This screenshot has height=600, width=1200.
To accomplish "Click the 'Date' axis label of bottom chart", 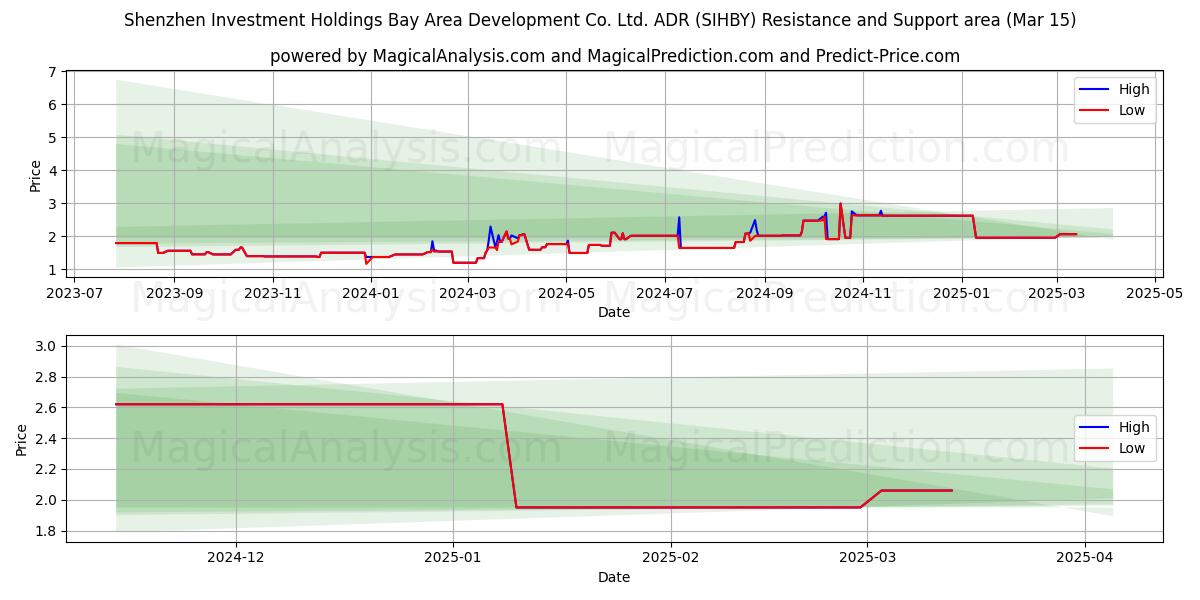I will pos(614,577).
